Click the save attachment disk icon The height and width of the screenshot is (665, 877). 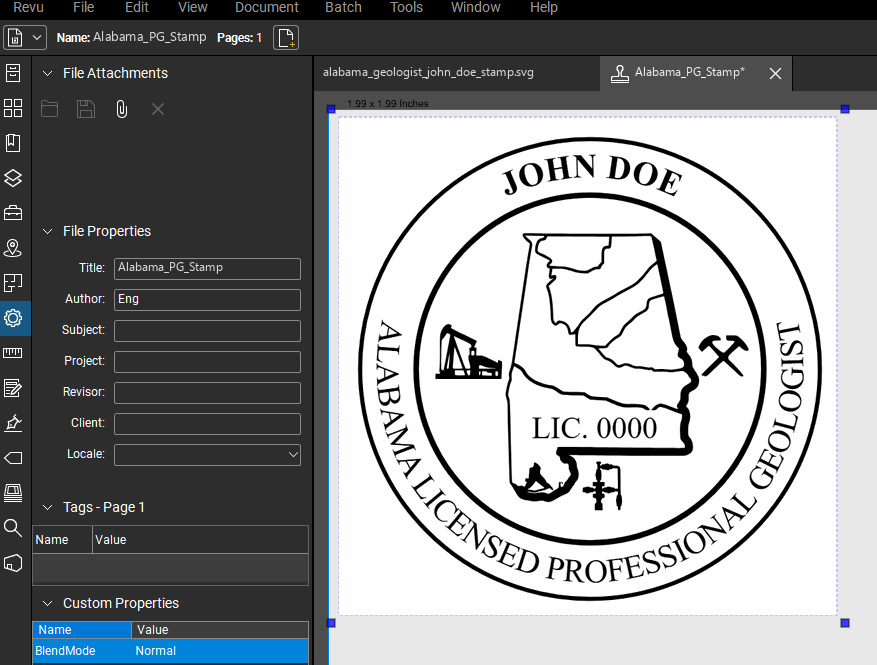[86, 109]
